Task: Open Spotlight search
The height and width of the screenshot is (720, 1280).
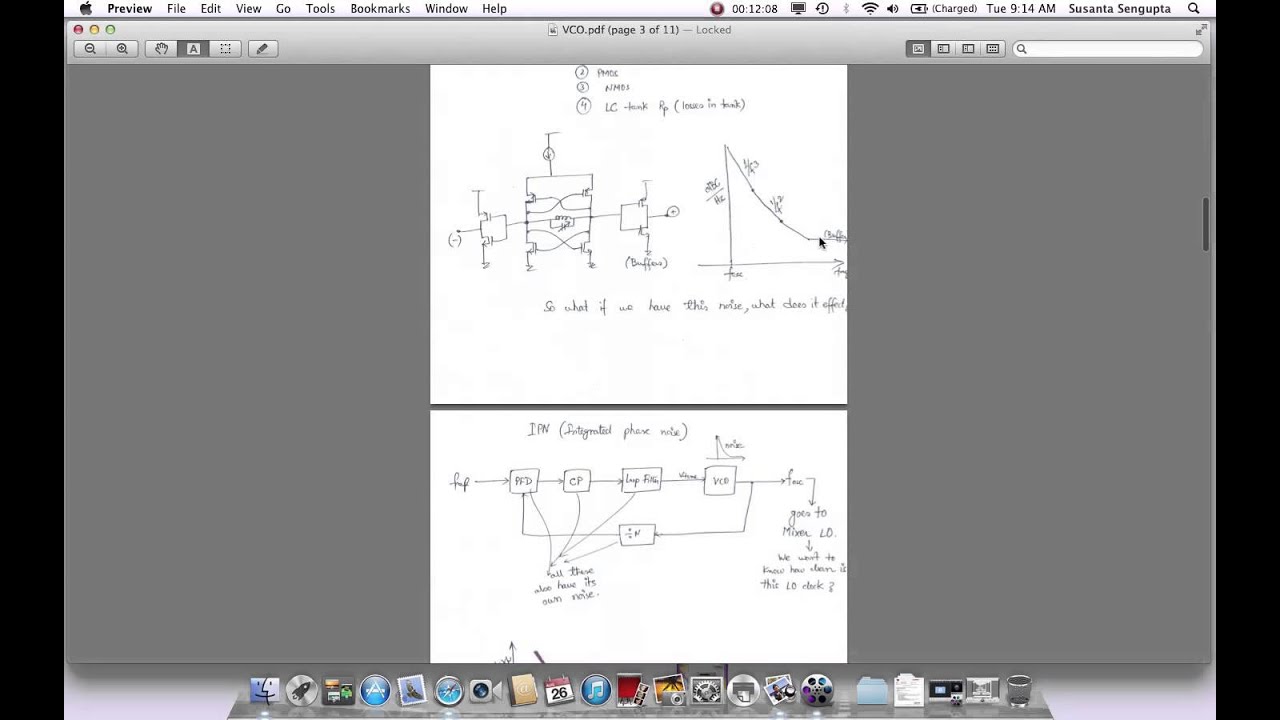Action: click(1193, 9)
